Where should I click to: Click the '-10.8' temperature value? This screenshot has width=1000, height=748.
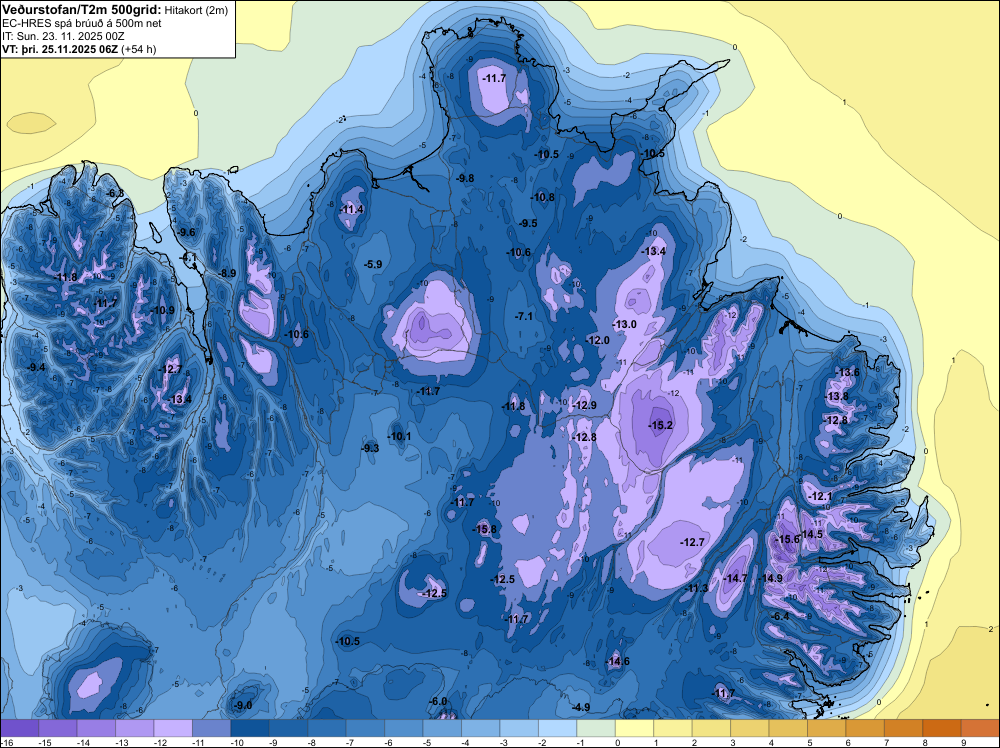click(x=543, y=198)
